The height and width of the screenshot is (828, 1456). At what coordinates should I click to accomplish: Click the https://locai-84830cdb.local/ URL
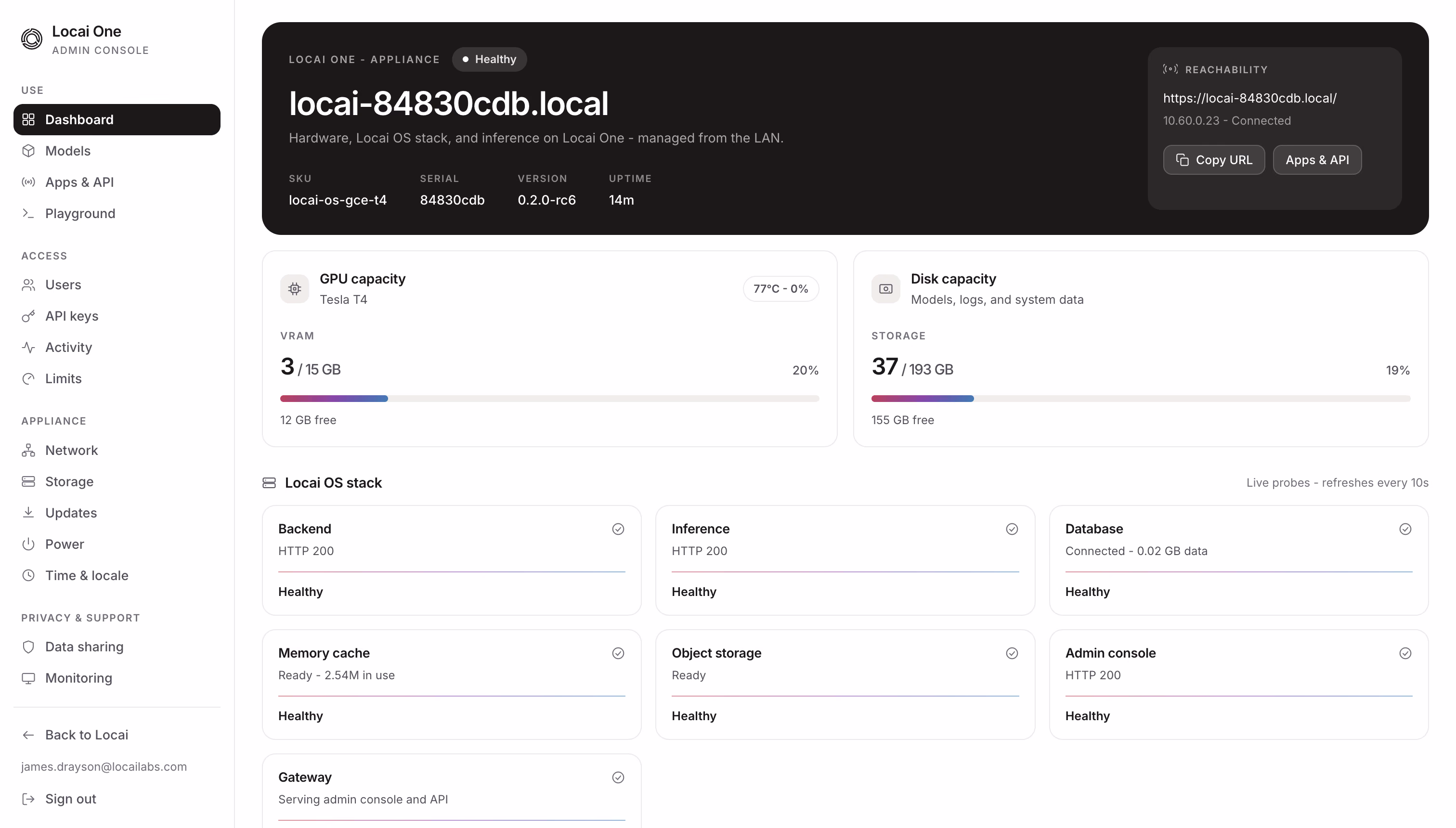click(1249, 98)
